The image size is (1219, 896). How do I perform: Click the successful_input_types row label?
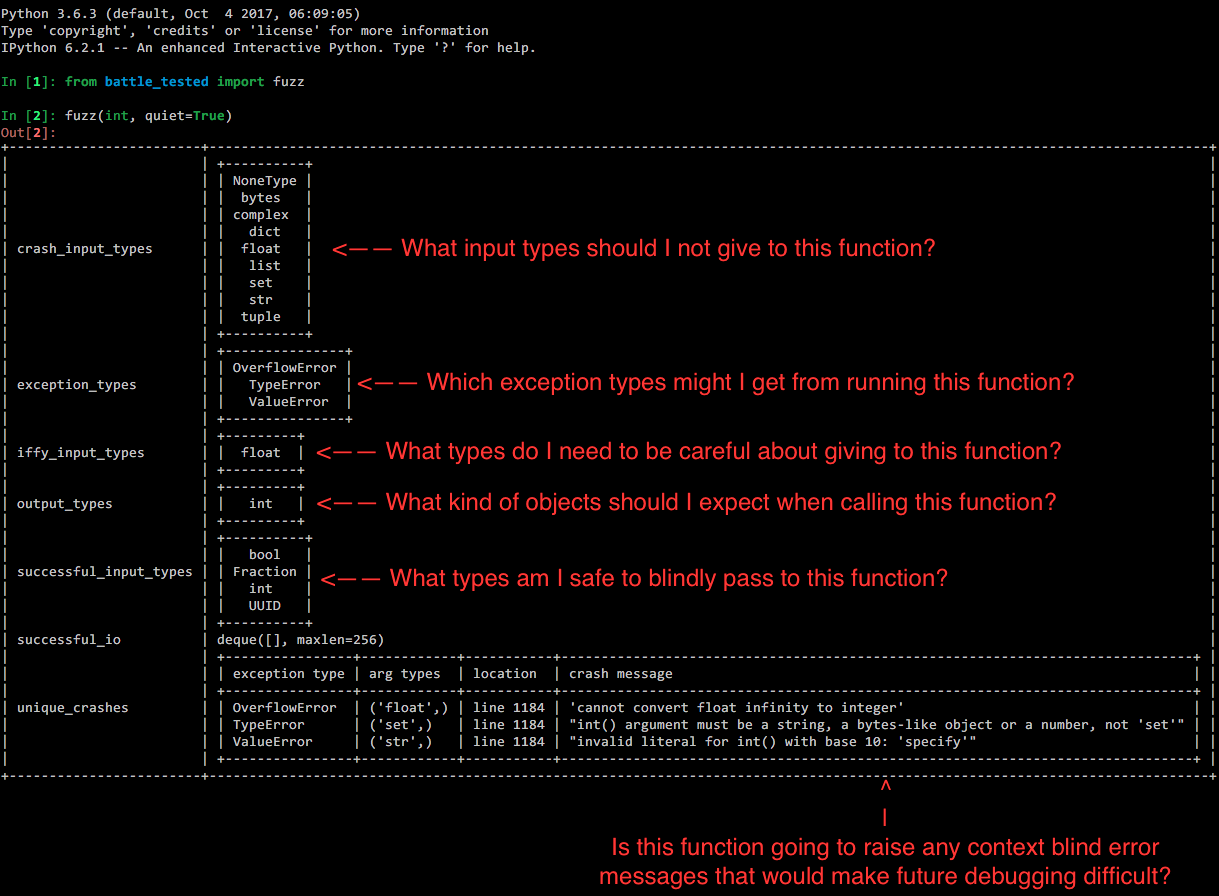[105, 572]
